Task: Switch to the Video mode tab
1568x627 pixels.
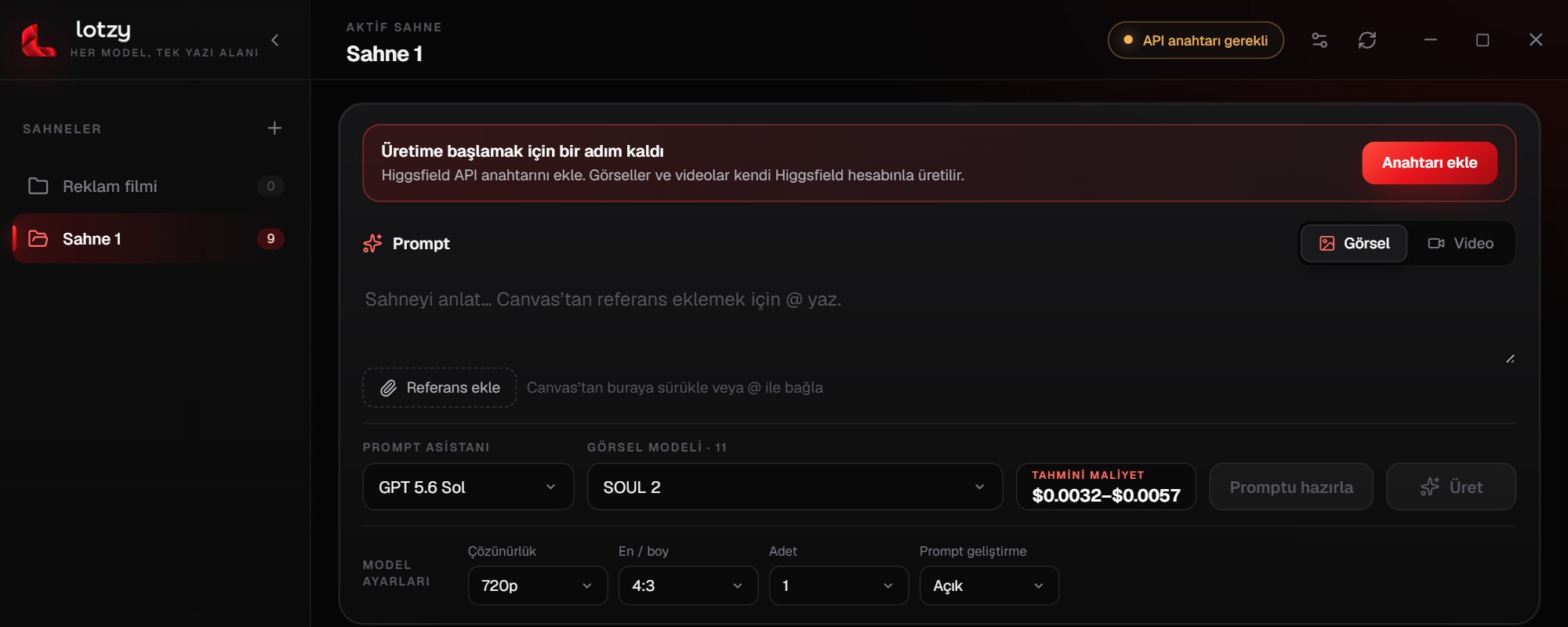Action: pos(1461,243)
